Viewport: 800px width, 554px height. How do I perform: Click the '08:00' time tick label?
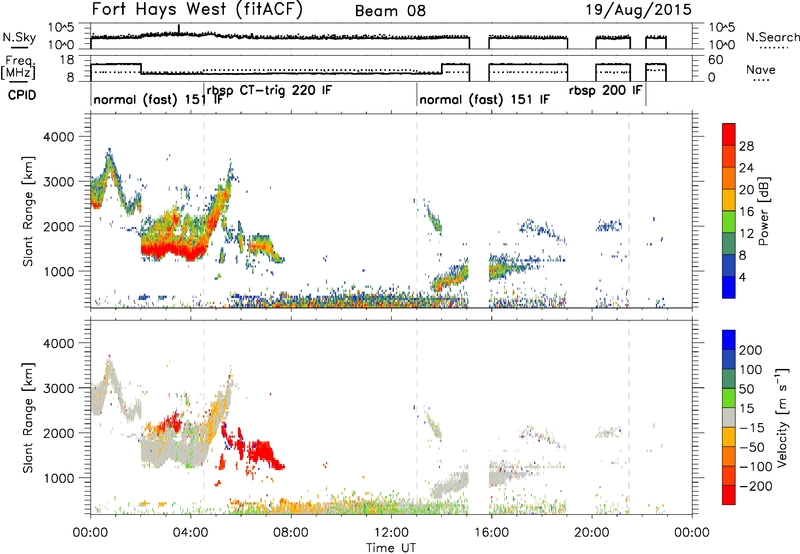coord(291,533)
